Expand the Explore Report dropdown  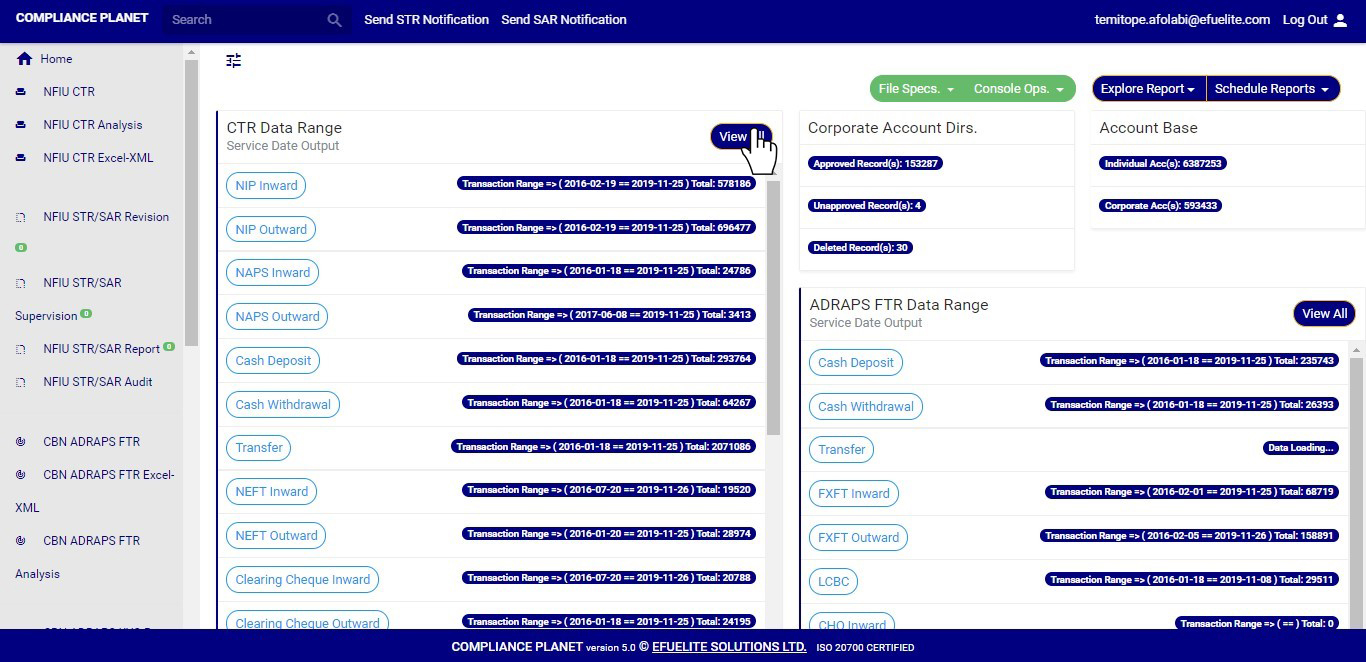click(1148, 89)
